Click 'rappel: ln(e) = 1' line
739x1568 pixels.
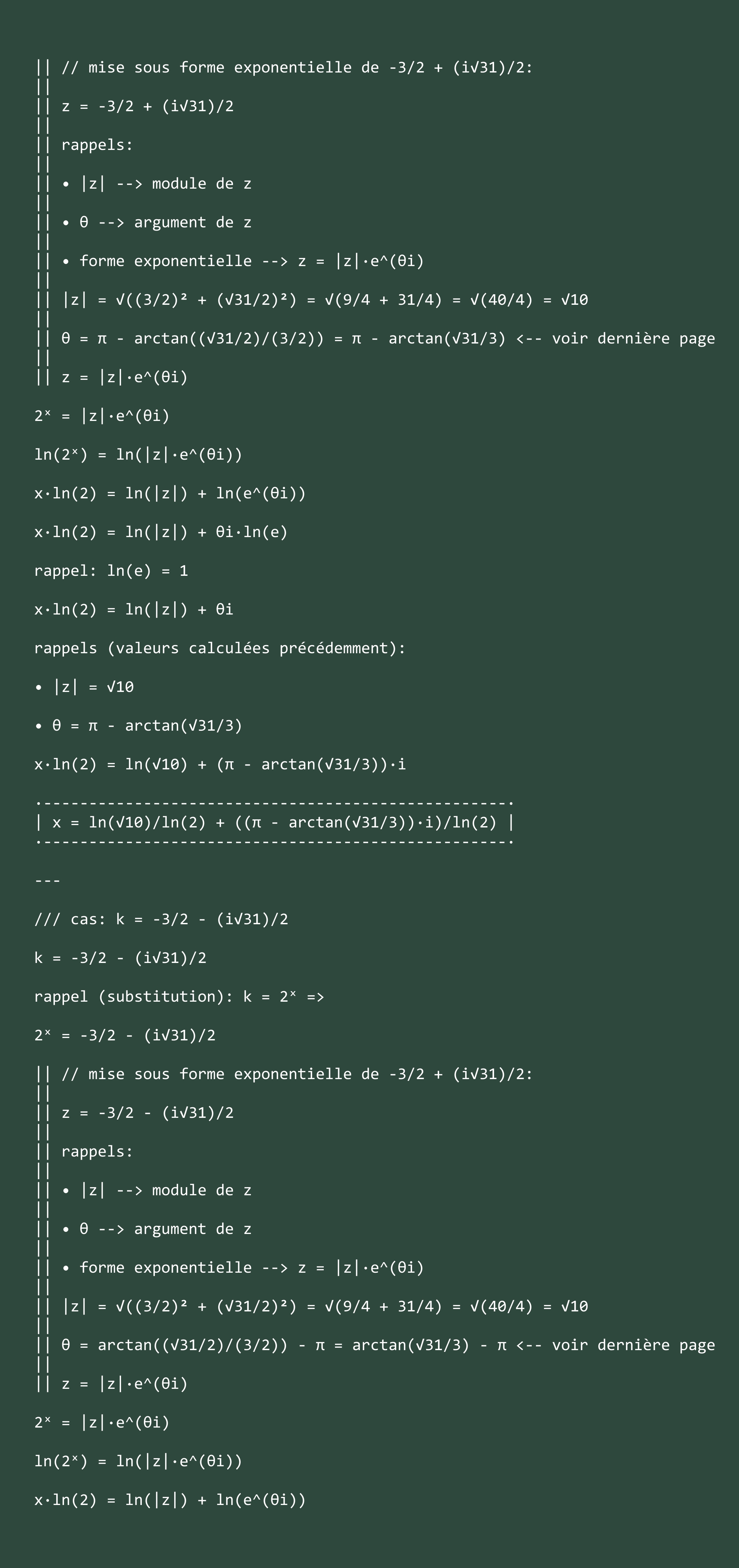coord(112,571)
